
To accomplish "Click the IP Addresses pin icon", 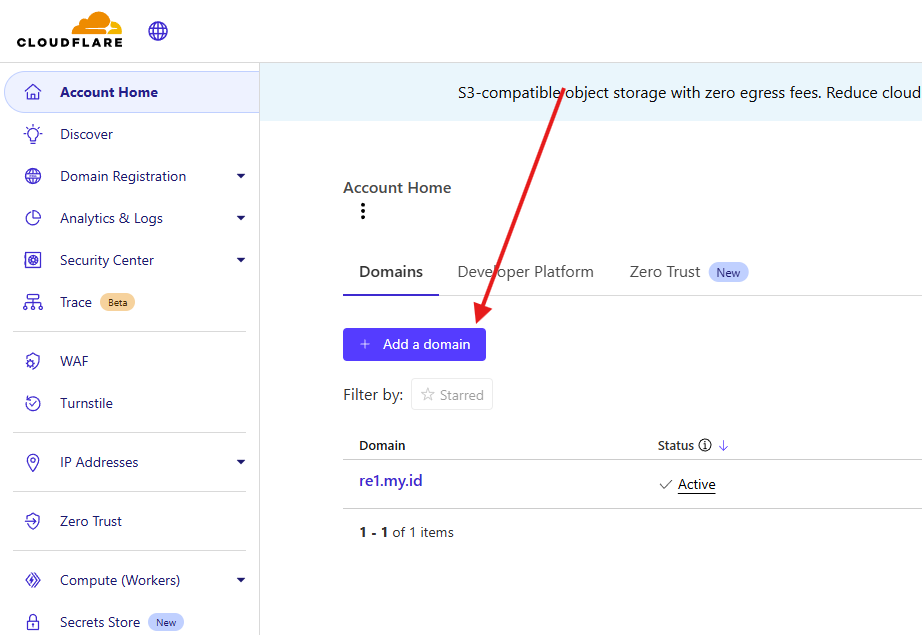I will click(x=33, y=463).
